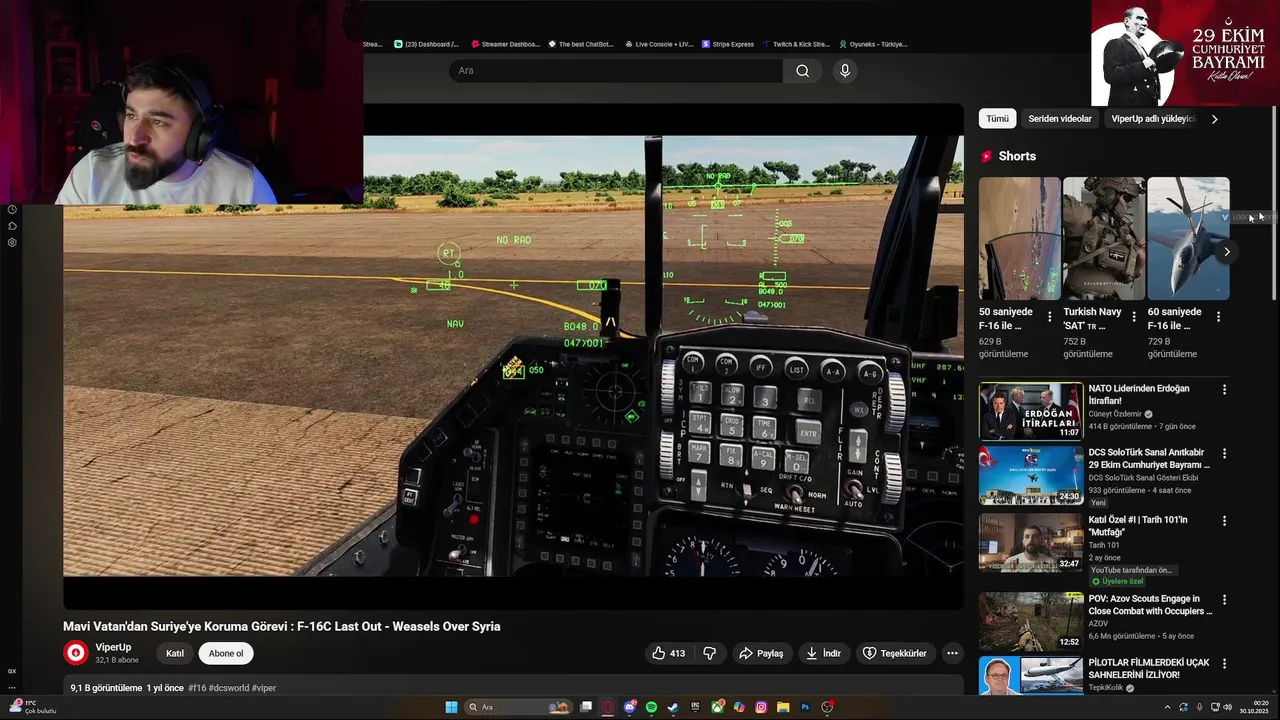Open the Xbox app from the taskbar
The width and height of the screenshot is (1280, 720).
(x=718, y=707)
